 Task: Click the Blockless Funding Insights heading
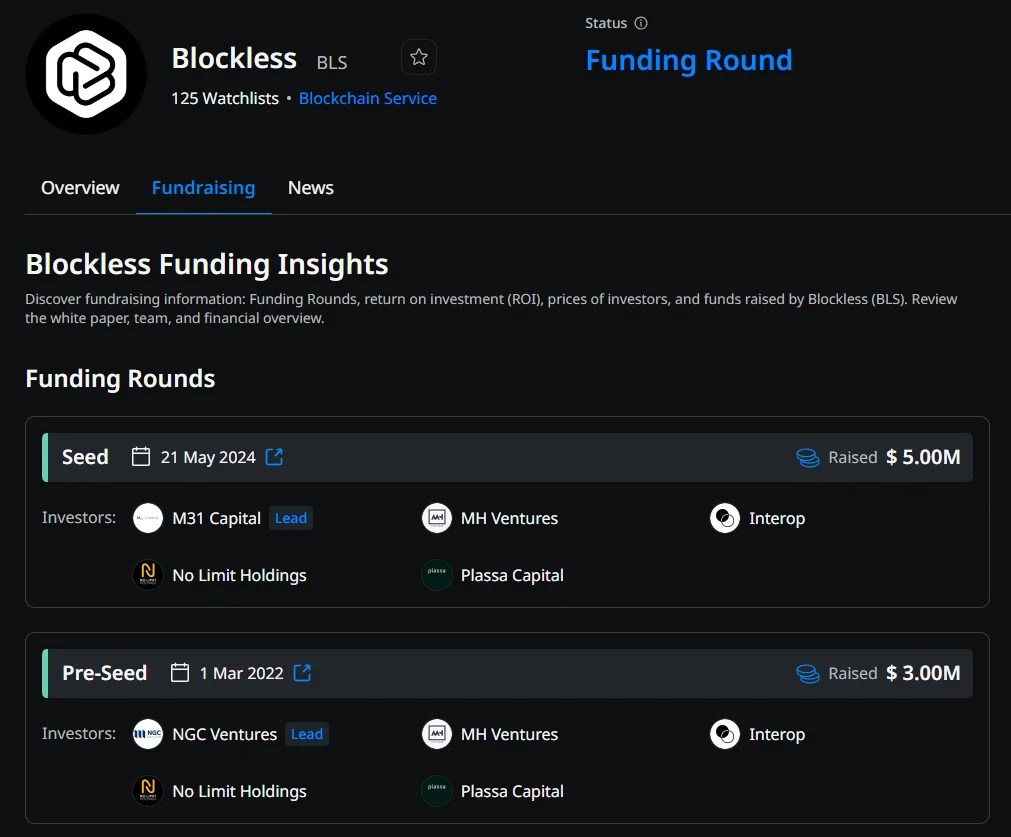coord(207,264)
